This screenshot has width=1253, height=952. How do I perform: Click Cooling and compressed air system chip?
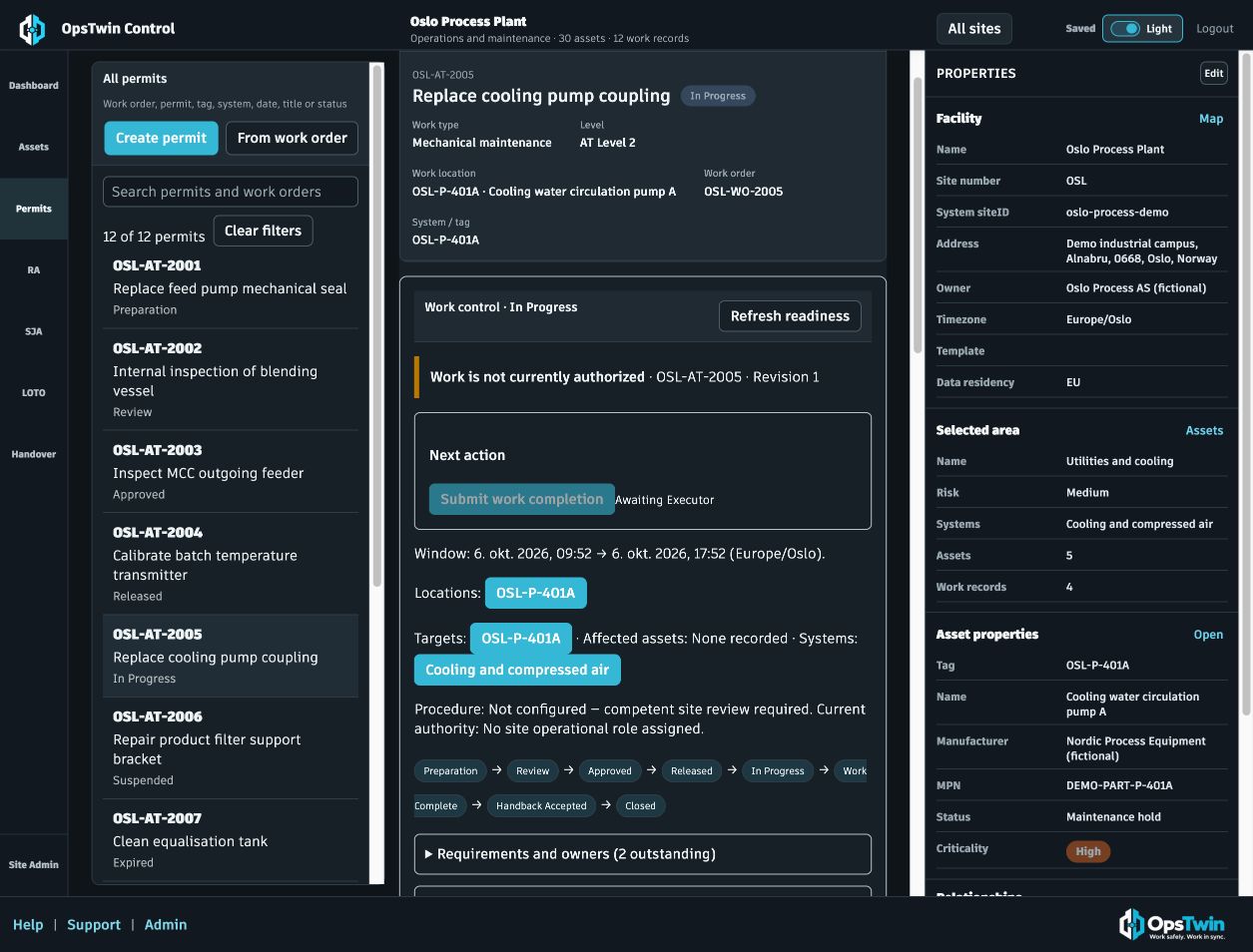tap(517, 670)
